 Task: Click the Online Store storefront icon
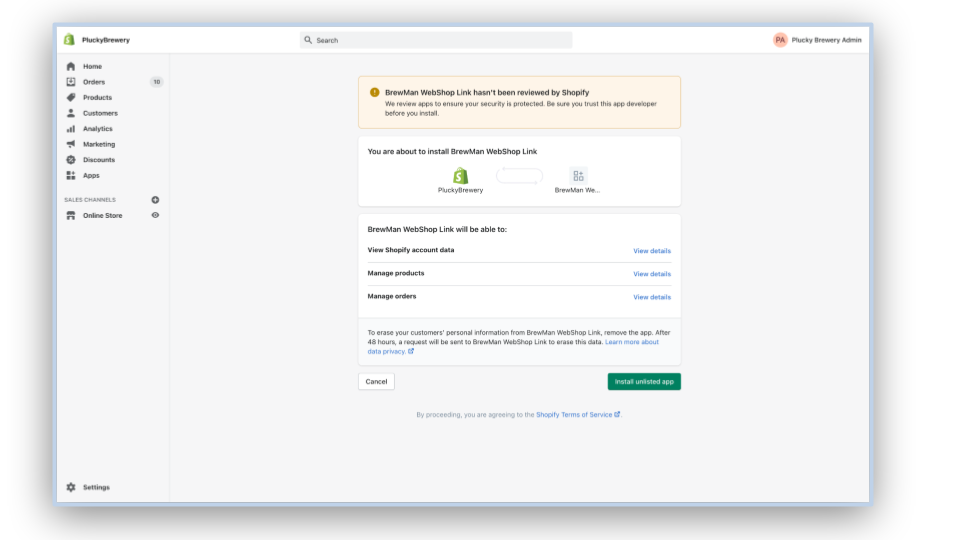click(71, 216)
